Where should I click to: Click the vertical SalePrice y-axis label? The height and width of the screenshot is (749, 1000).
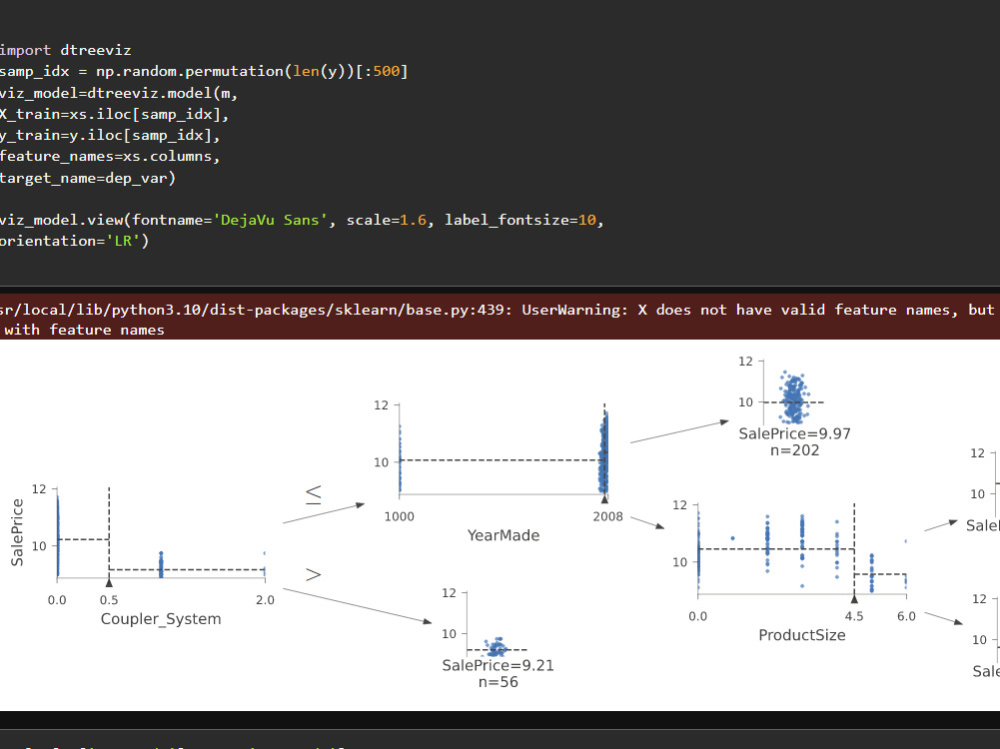coord(17,533)
